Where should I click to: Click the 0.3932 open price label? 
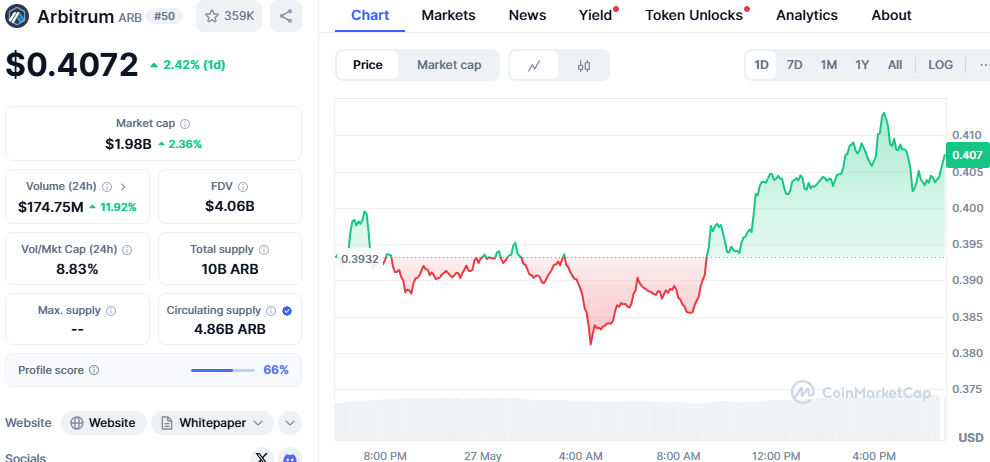pyautogui.click(x=359, y=259)
